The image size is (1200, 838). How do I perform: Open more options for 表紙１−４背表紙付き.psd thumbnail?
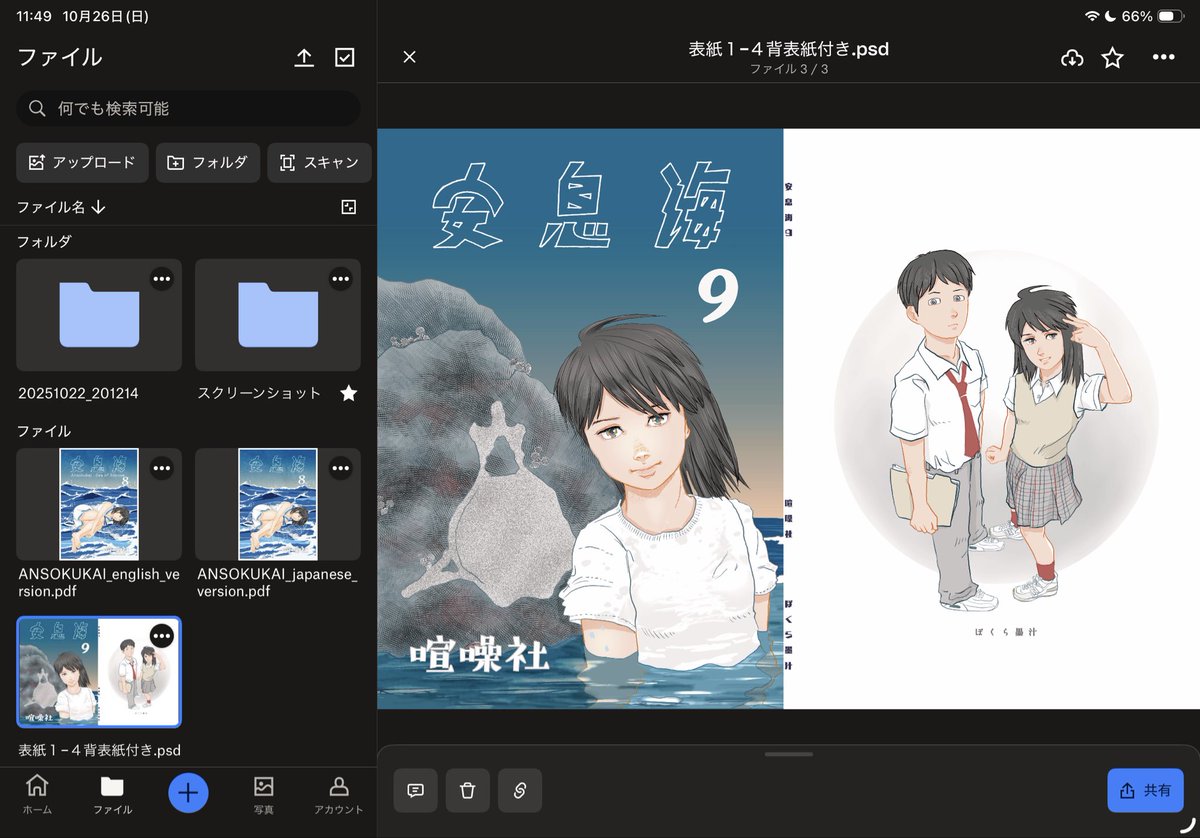point(161,635)
